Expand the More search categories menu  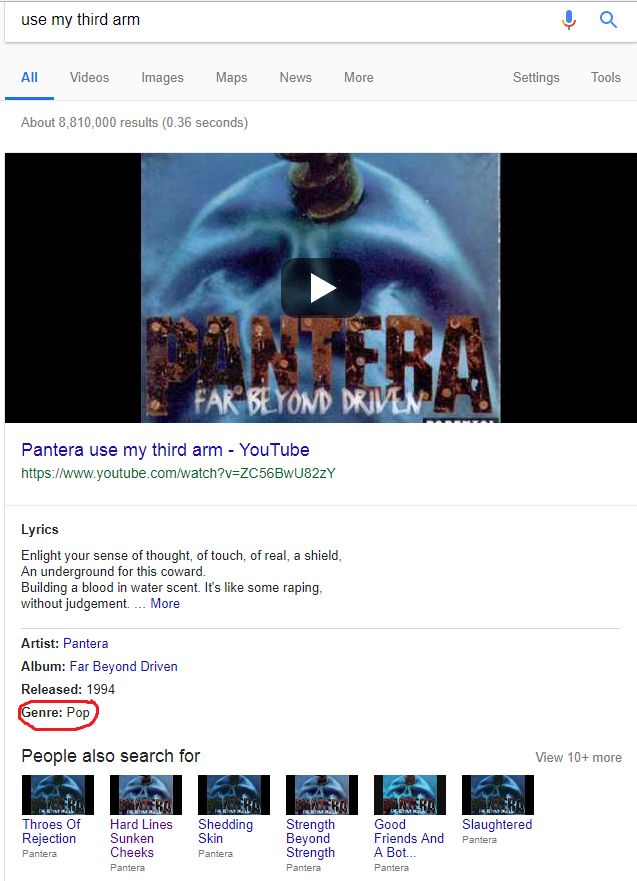[358, 77]
